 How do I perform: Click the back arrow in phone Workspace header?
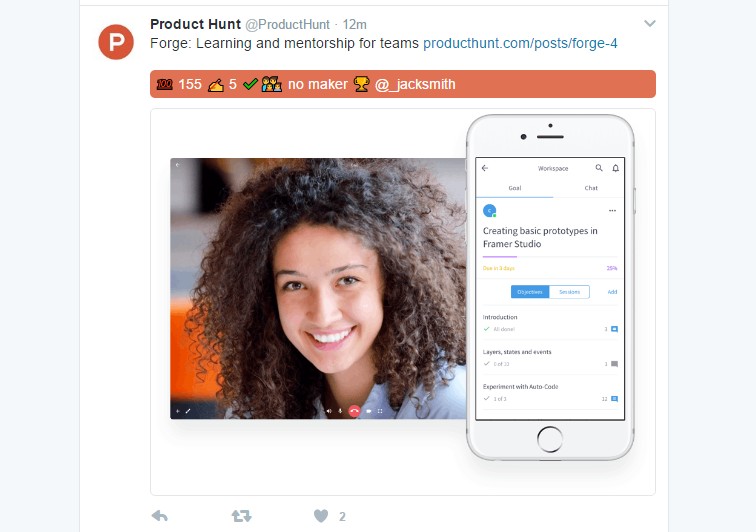click(485, 168)
